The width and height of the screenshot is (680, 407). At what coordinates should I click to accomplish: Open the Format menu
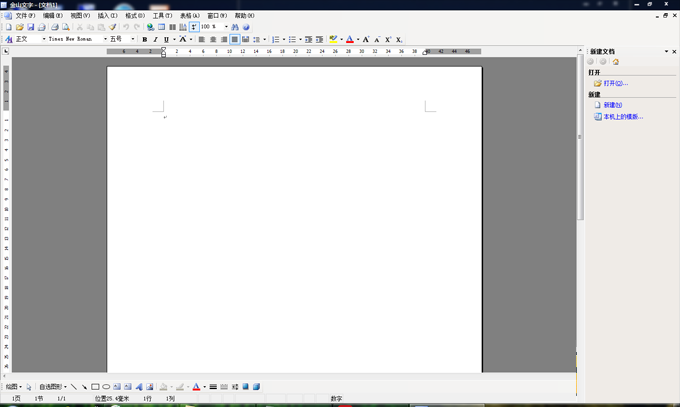[x=135, y=16]
